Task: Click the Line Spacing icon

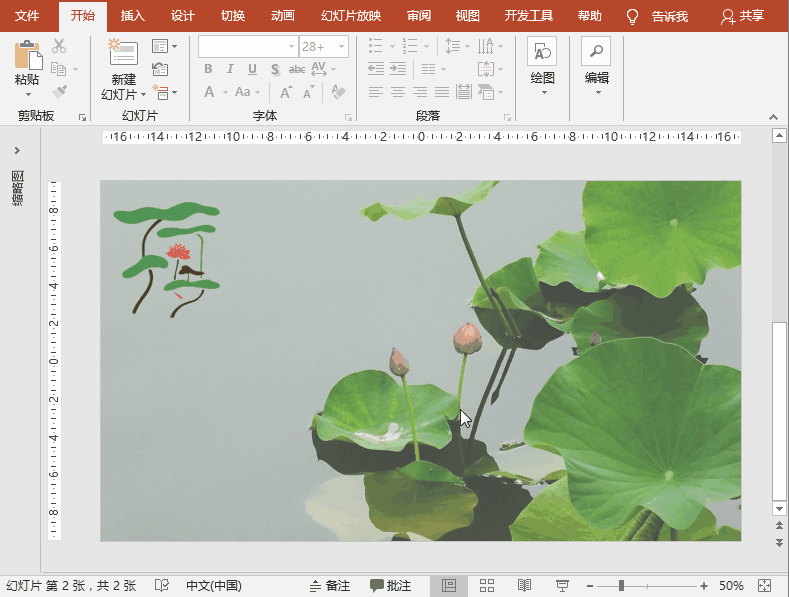Action: pyautogui.click(x=453, y=46)
